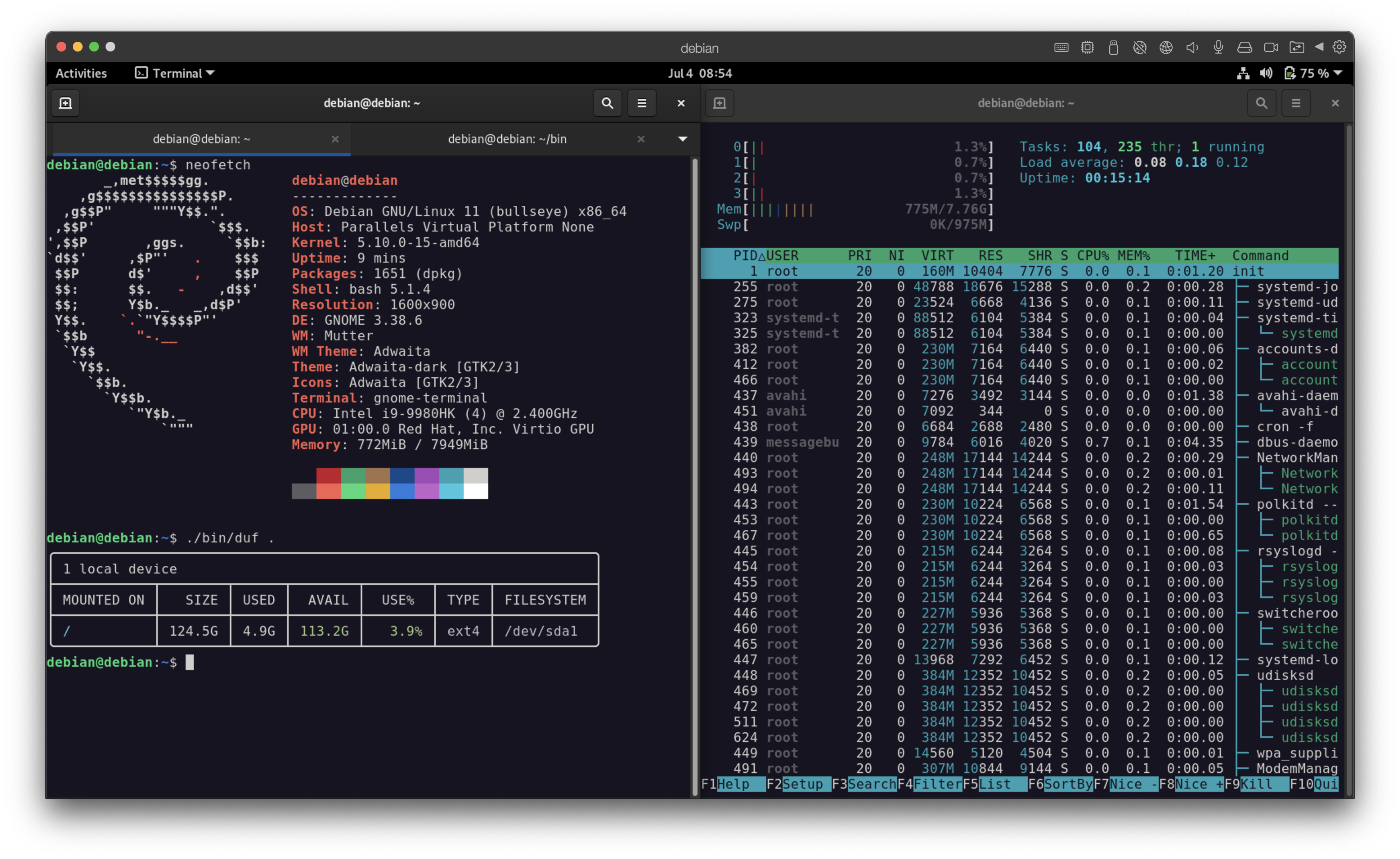Viewport: 1400px width, 859px height.
Task: Open Parallels settings gear icon
Action: tap(1339, 47)
